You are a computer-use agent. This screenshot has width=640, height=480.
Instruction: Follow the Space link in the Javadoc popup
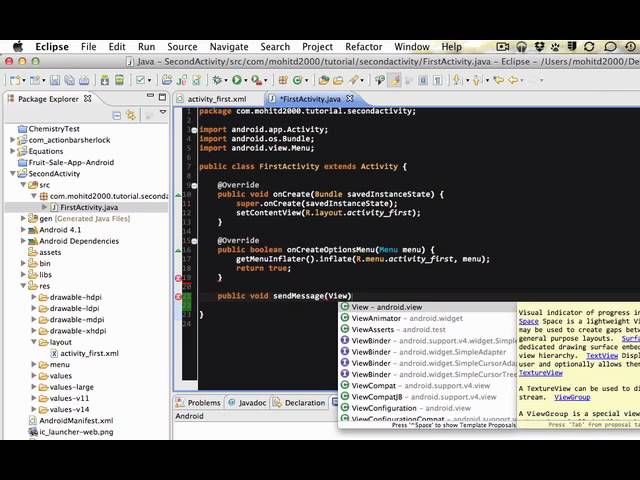point(529,321)
